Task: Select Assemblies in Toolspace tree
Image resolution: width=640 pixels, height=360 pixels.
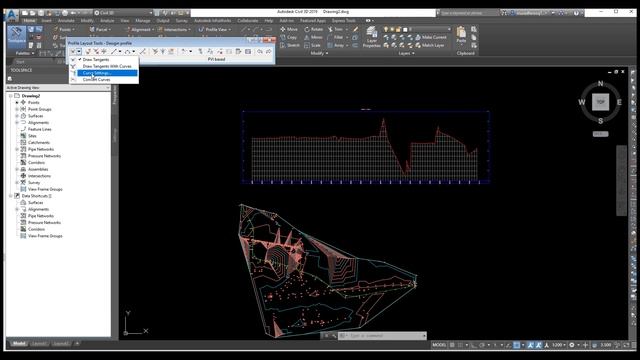Action: coord(38,169)
